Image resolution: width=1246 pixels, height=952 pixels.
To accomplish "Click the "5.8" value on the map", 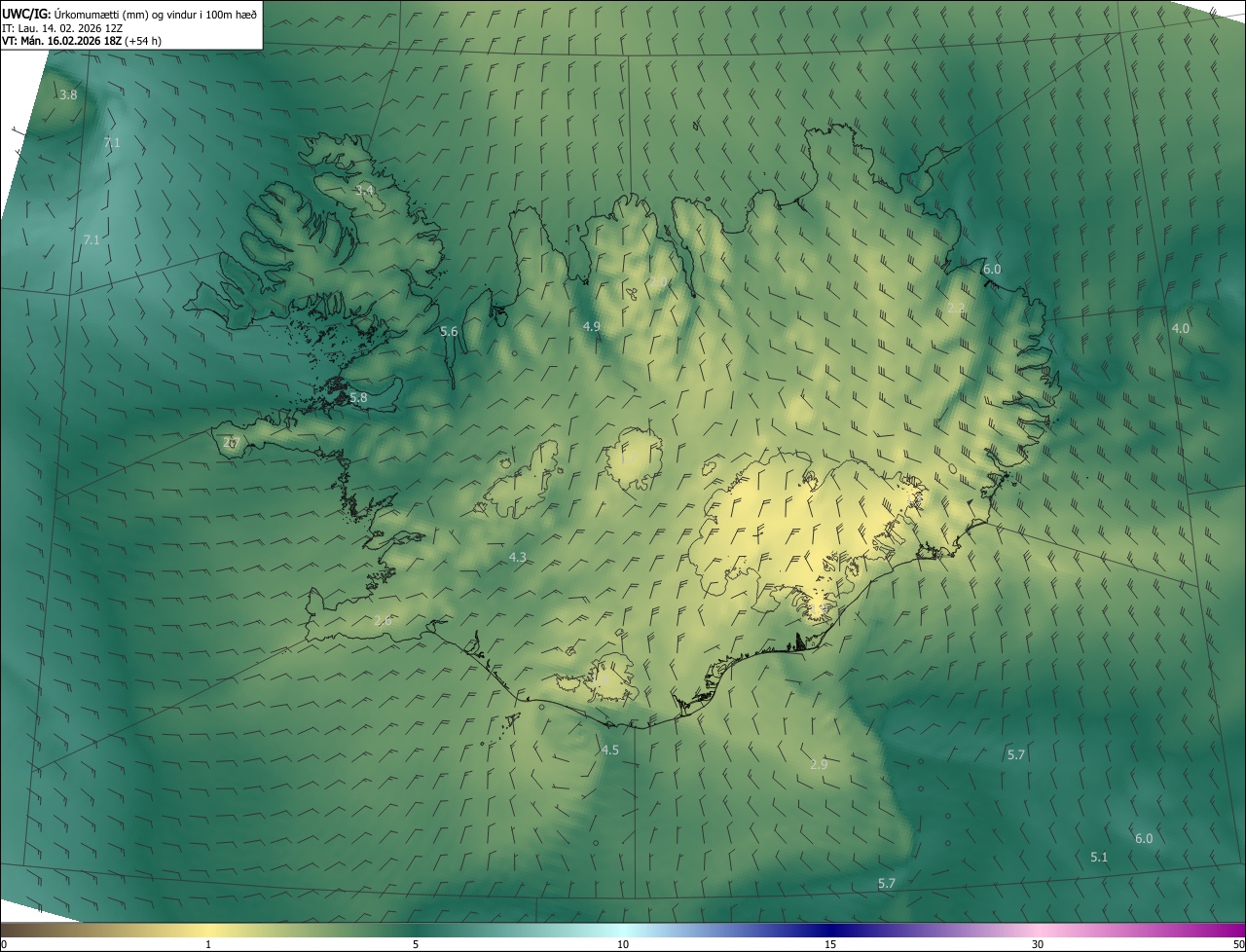I will (358, 398).
